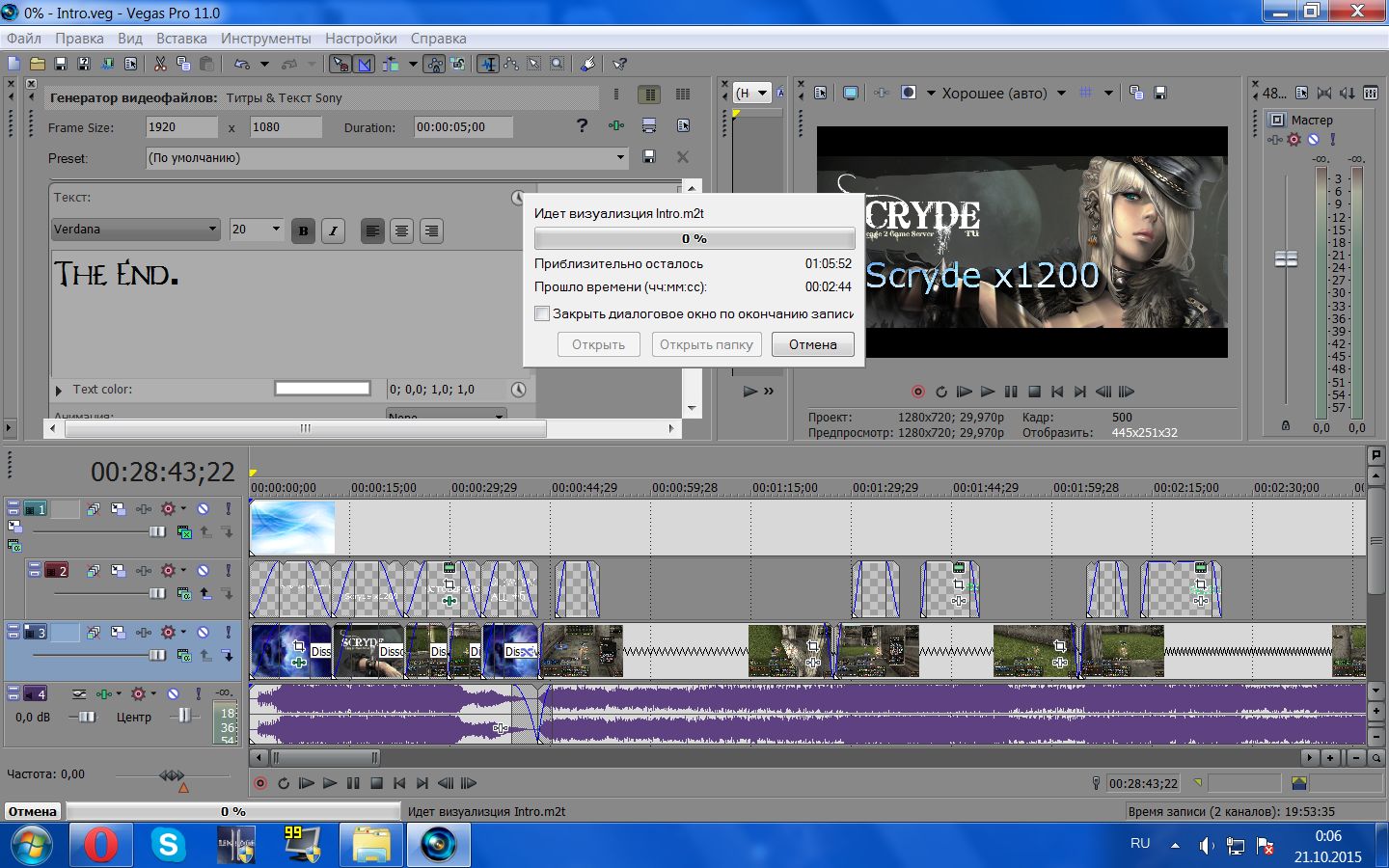This screenshot has height=868, width=1389.
Task: Toggle the Auto Ripple toolbar icon
Action: pyautogui.click(x=390, y=64)
